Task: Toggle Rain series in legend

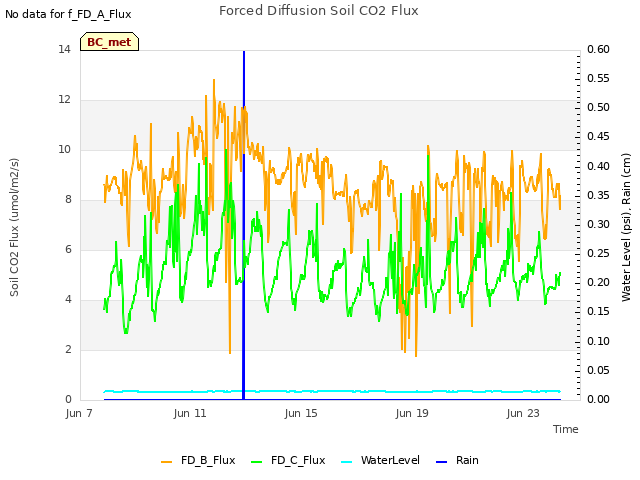Action: [457, 460]
